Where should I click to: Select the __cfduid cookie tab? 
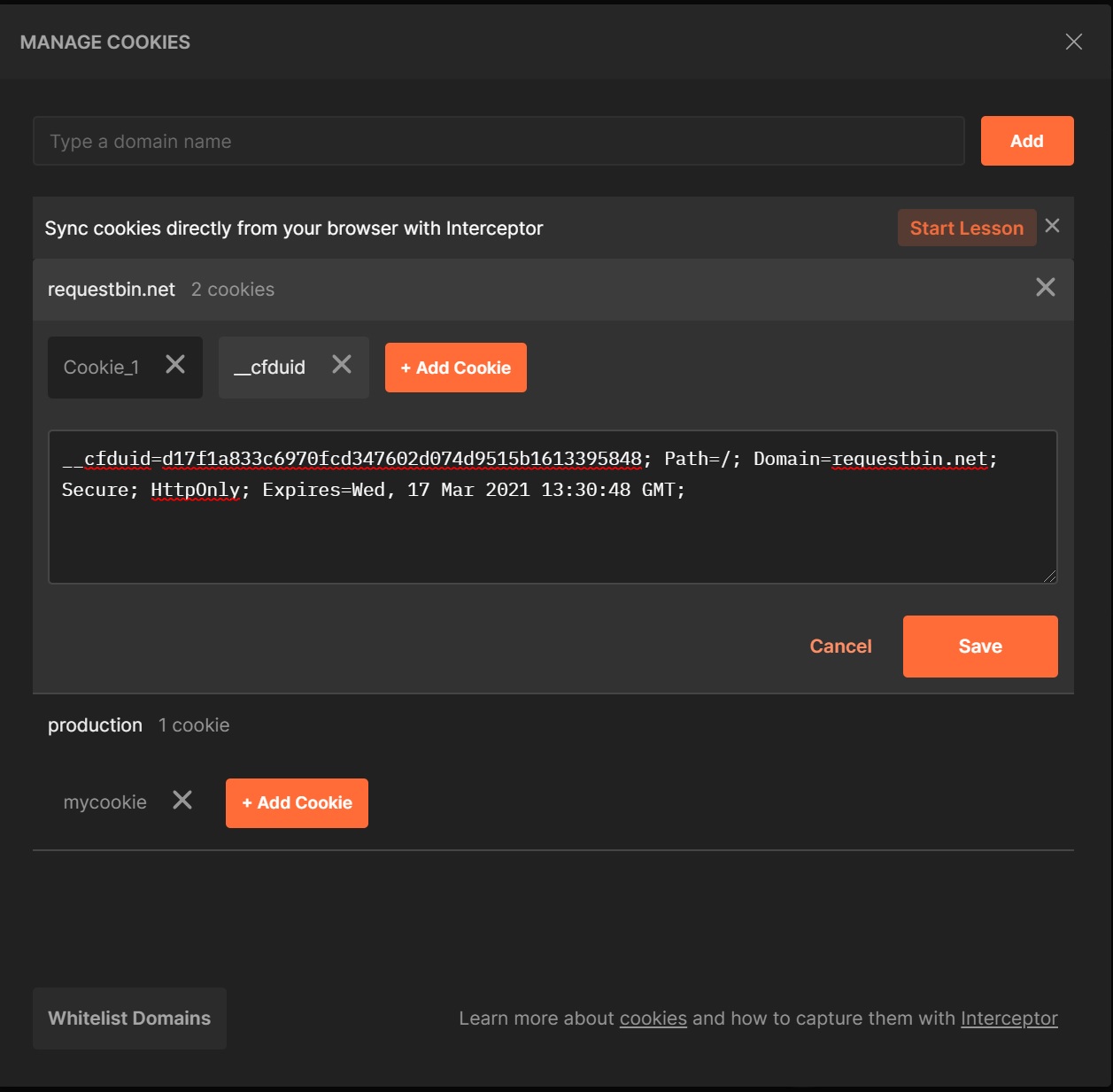[270, 368]
